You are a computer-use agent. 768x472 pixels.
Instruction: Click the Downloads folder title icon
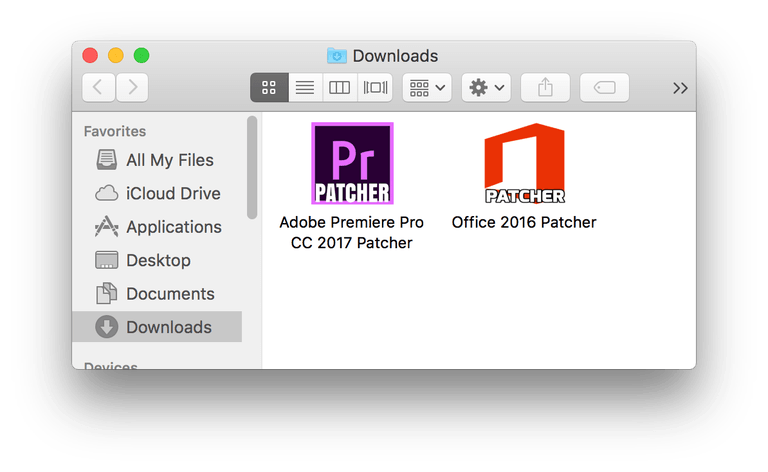(336, 56)
